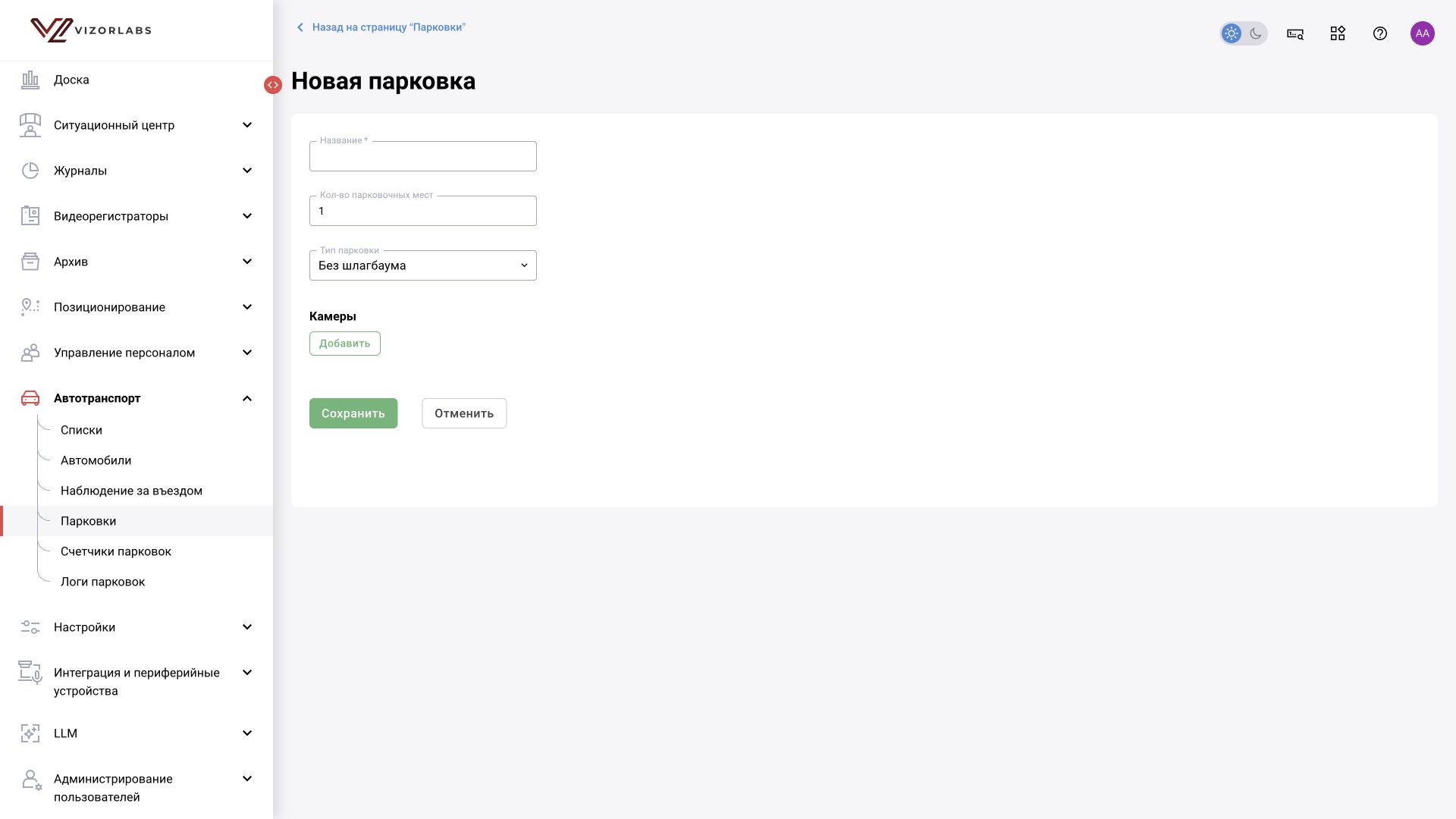Expand the Архив chevron
Screen dimensions: 1456x819
coord(247,262)
